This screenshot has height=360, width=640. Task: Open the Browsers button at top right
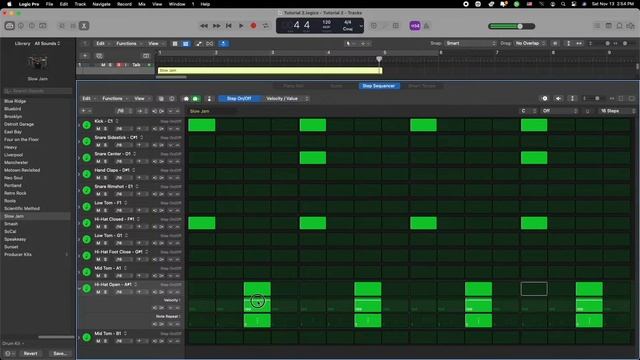pos(631,26)
